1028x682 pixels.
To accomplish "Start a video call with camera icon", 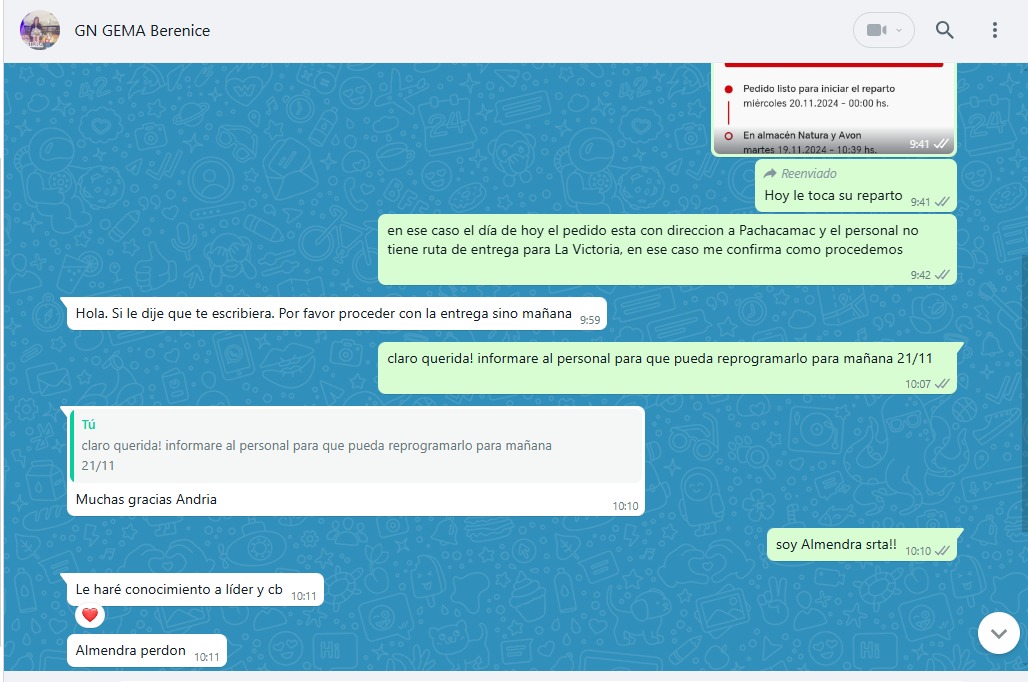I will point(876,30).
